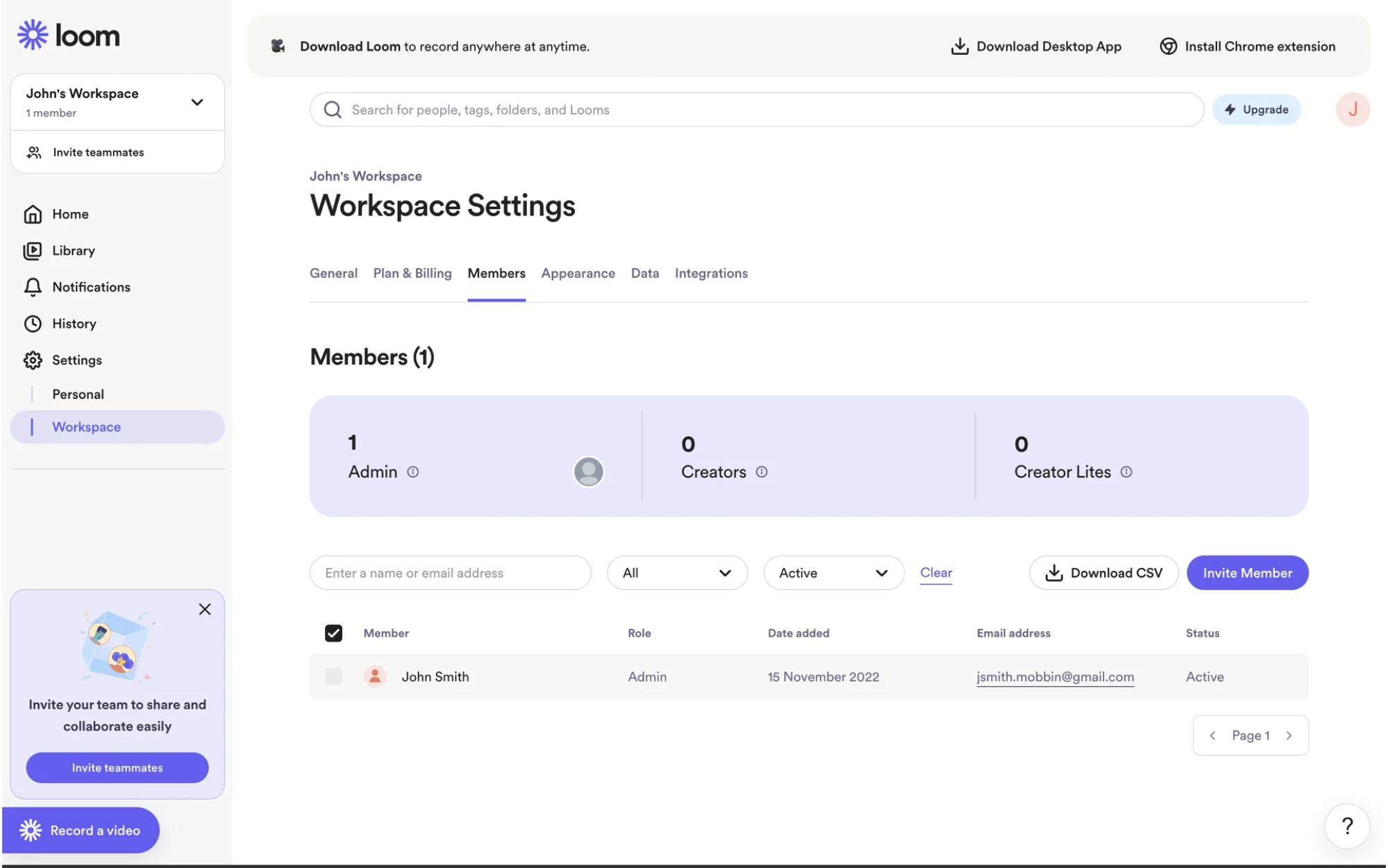The width and height of the screenshot is (1388, 868).
Task: Click the Upgrade button near search
Action: [1256, 109]
